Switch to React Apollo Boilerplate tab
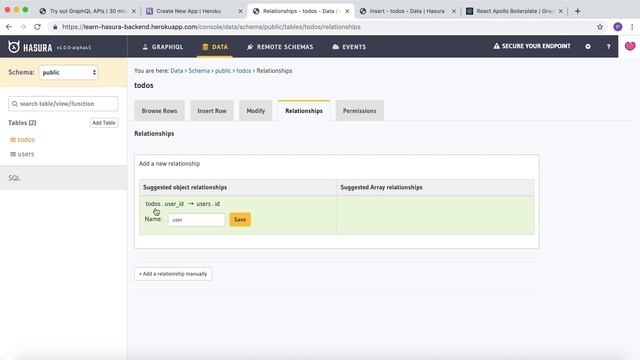This screenshot has width=640, height=360. 514,11
